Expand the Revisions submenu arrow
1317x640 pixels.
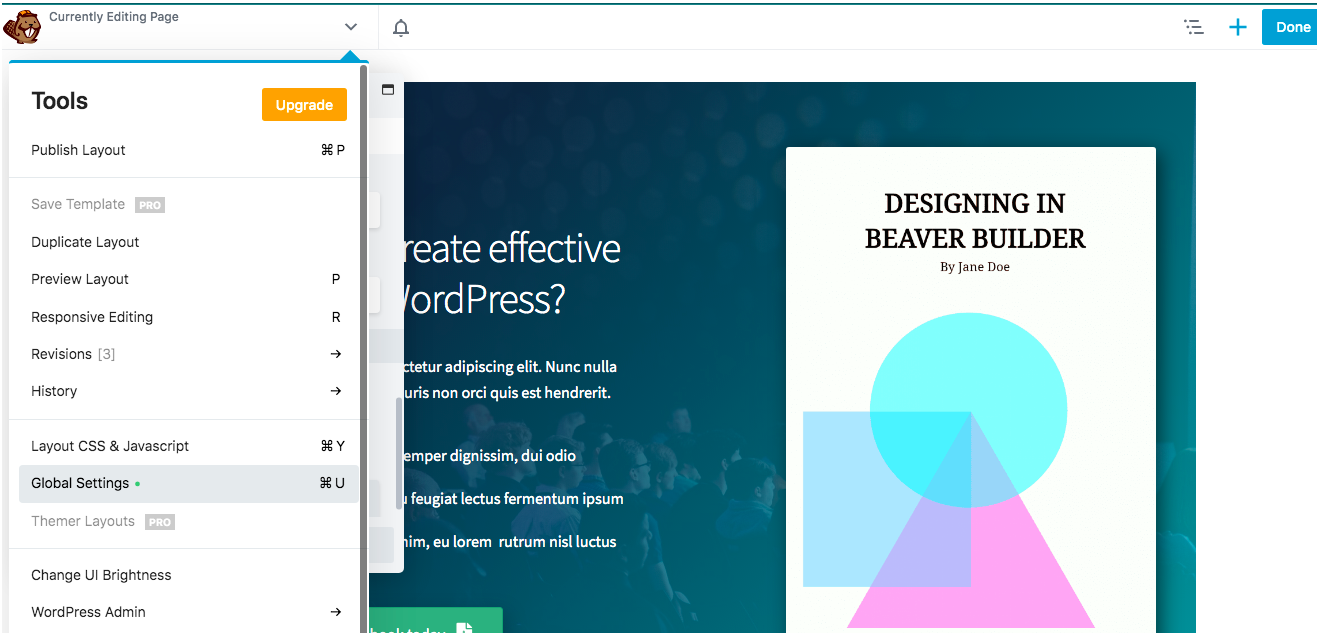[336, 354]
